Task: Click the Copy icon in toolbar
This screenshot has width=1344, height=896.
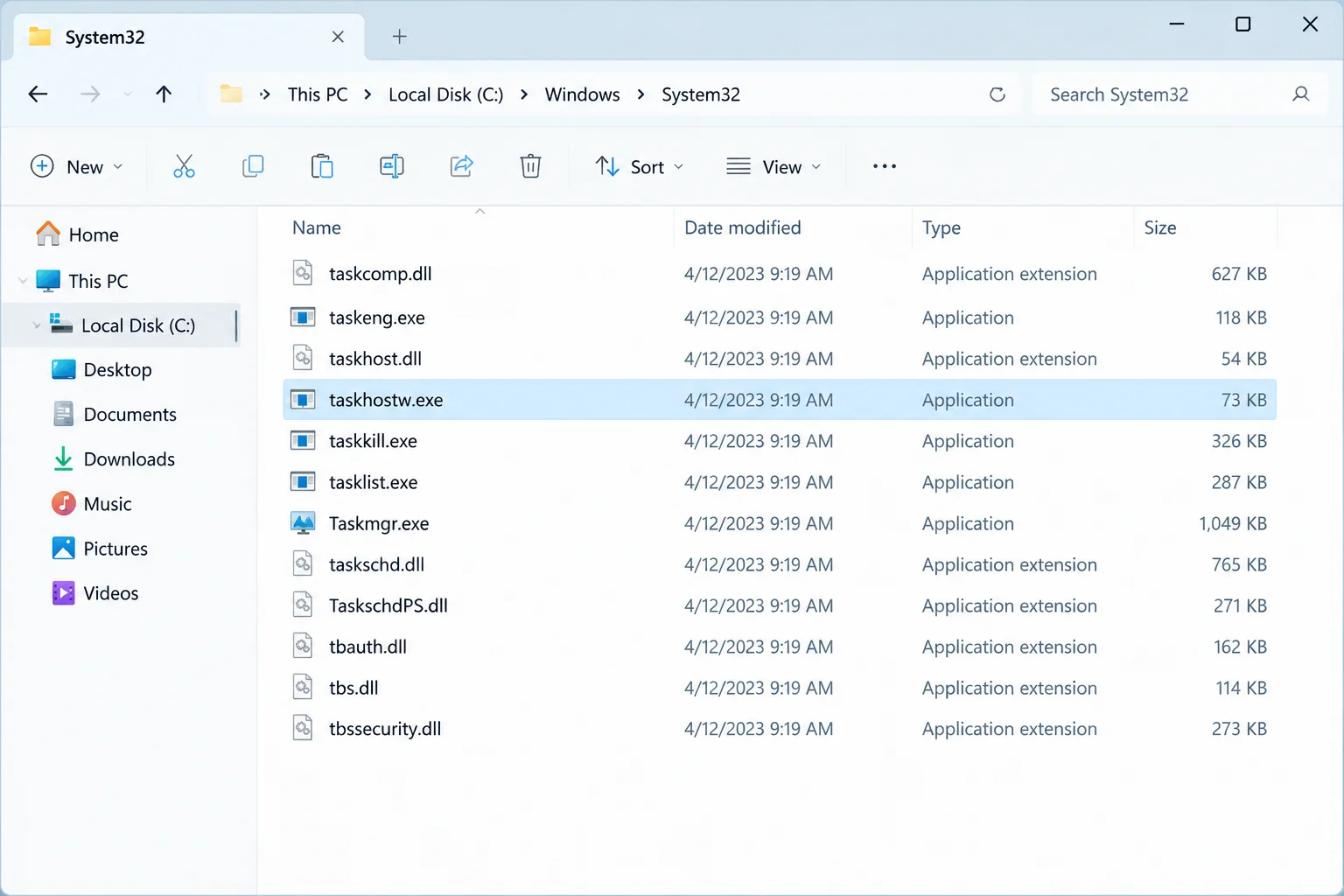Action: (253, 166)
